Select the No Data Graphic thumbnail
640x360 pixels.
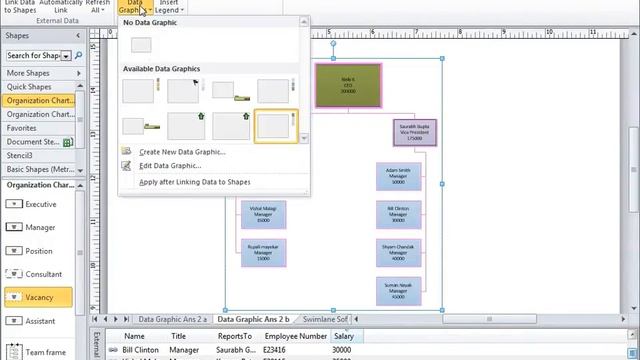pos(141,45)
